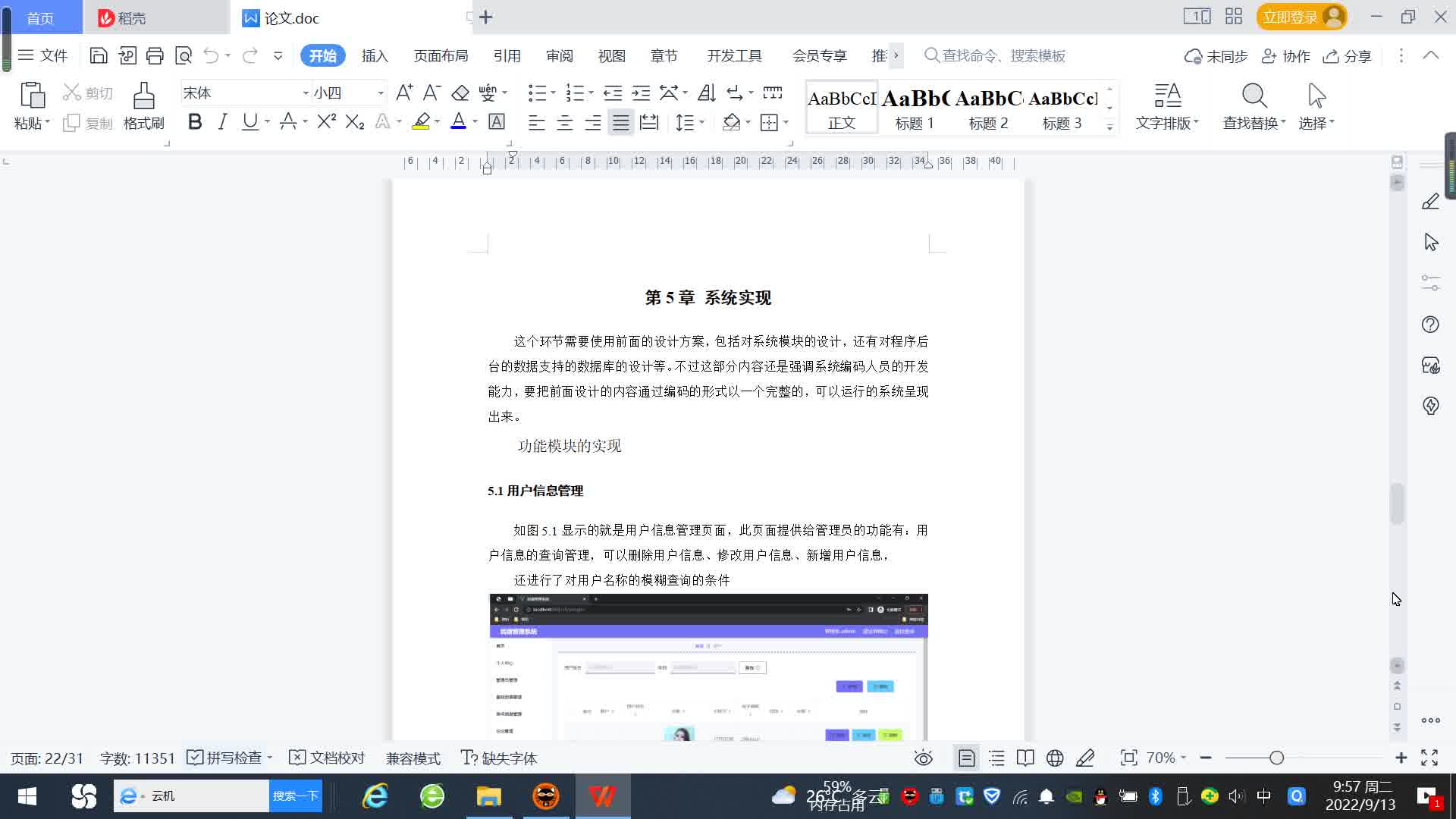The width and height of the screenshot is (1456, 819).
Task: Toggle Underline formatting
Action: 249,121
